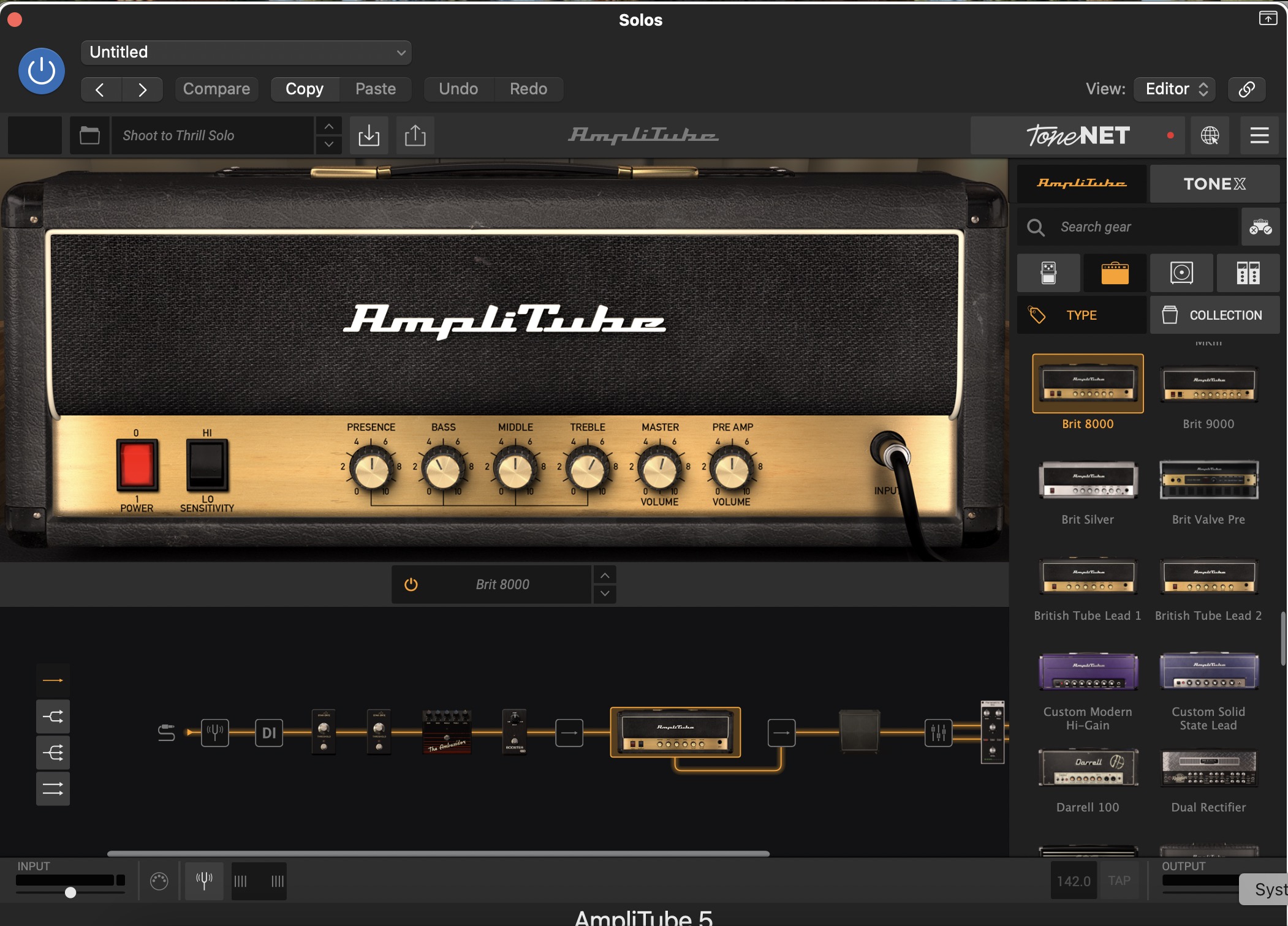Select The Ambassador pedal in chain
Image resolution: width=1288 pixels, height=926 pixels.
point(447,732)
